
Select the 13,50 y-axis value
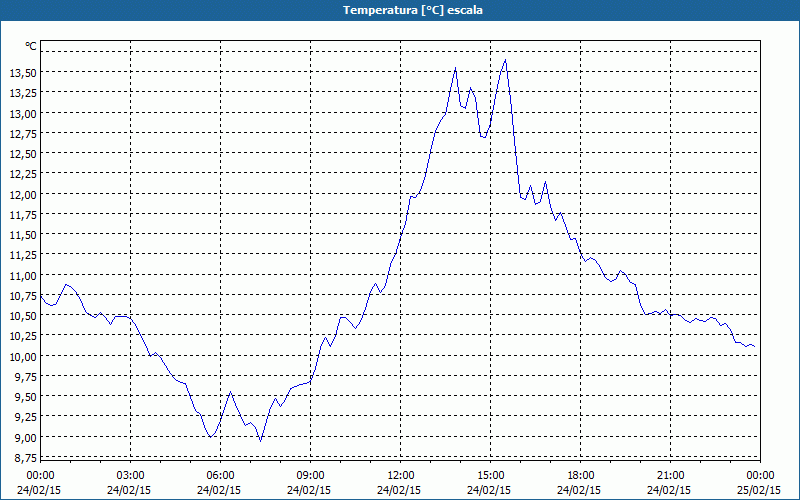tap(23, 73)
